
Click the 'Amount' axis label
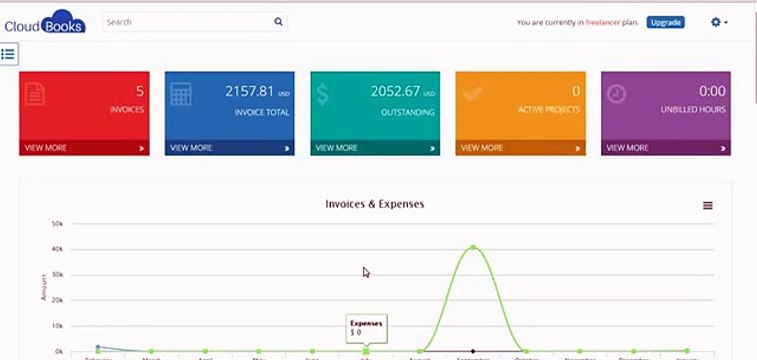pos(44,288)
